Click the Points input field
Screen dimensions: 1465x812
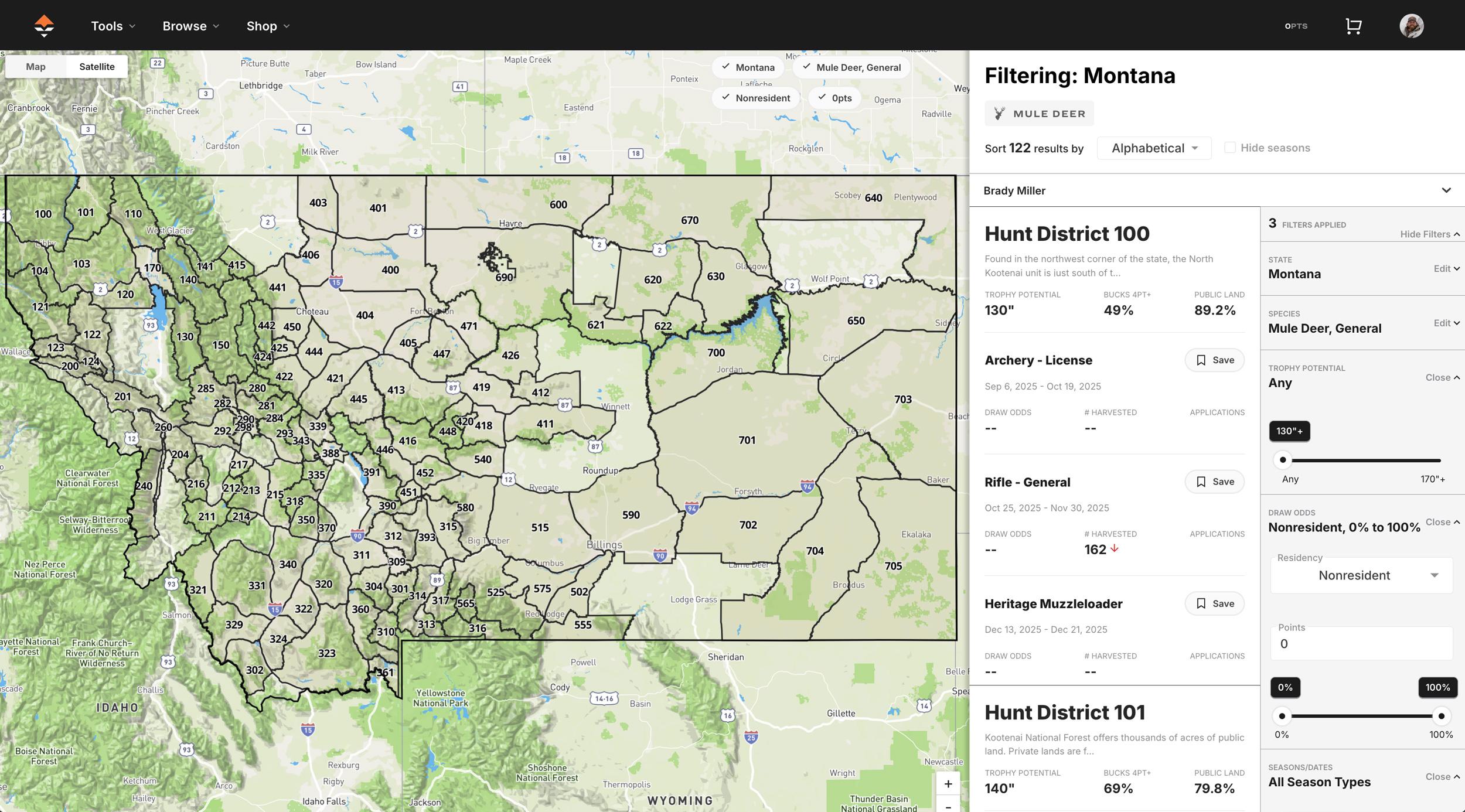coord(1361,643)
